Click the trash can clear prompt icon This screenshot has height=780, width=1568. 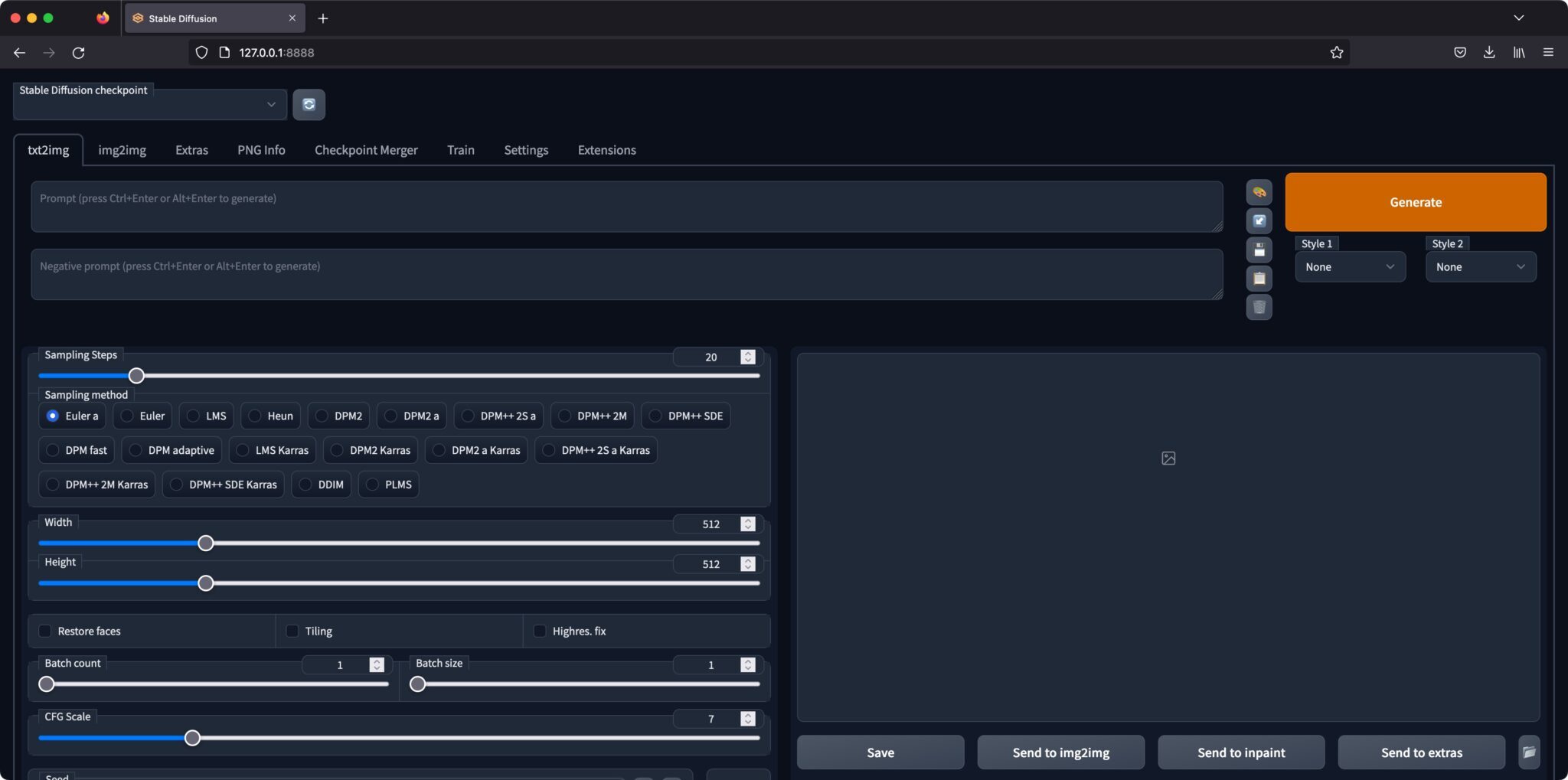pos(1259,307)
